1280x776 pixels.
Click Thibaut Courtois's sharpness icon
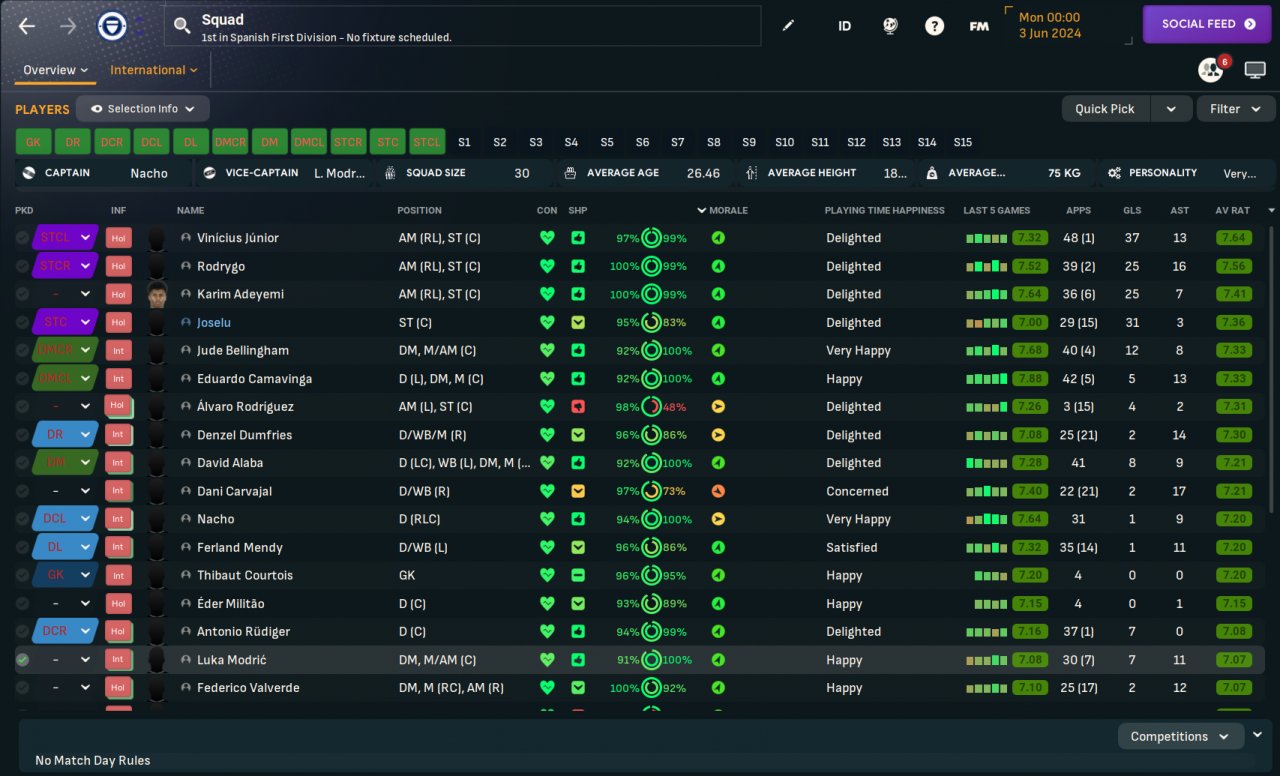pos(578,575)
